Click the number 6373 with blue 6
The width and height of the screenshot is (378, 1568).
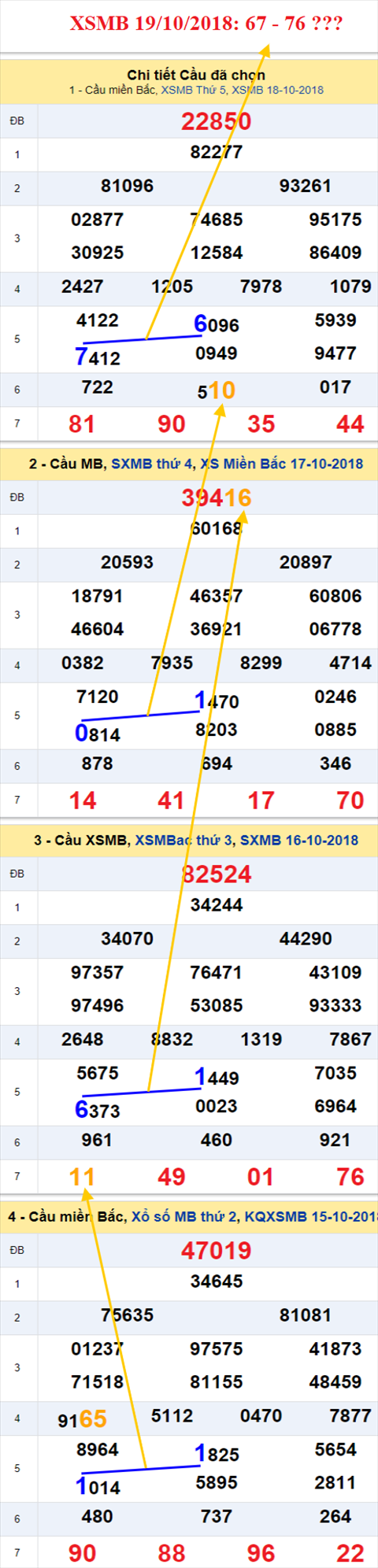pyautogui.click(x=98, y=1109)
